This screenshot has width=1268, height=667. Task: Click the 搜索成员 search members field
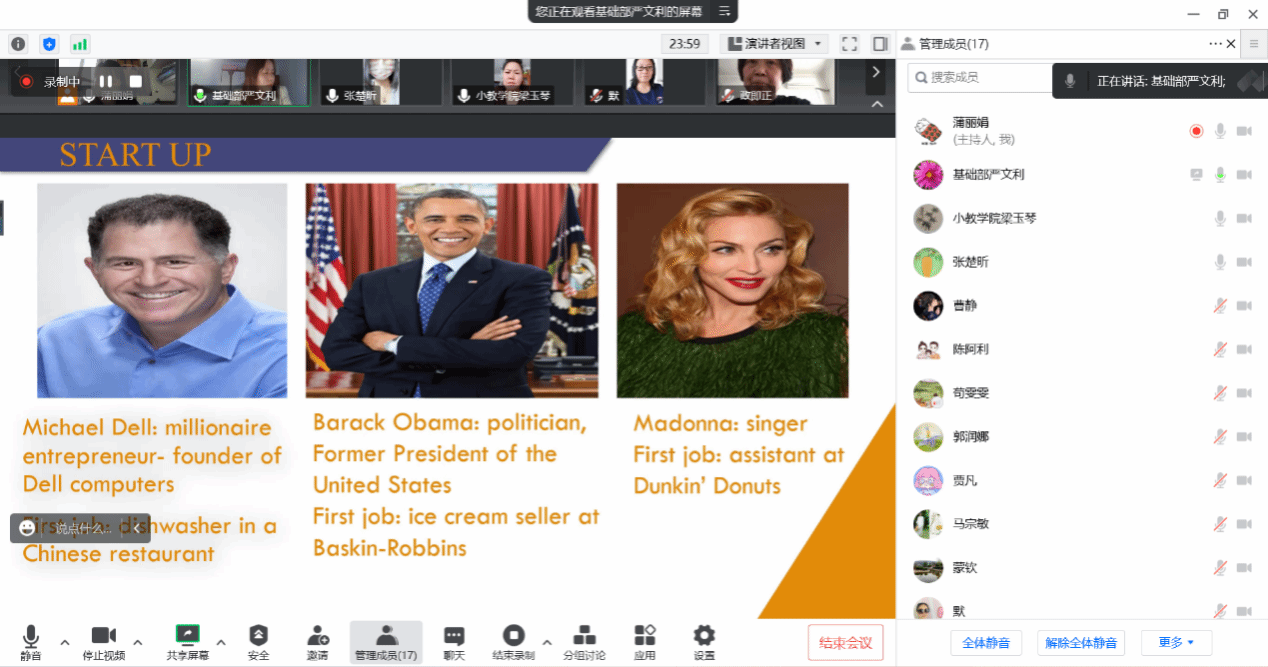[x=980, y=77]
